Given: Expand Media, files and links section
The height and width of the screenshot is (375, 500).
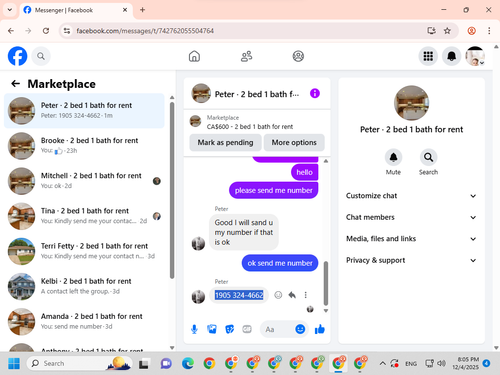Looking at the screenshot, I should (x=411, y=239).
